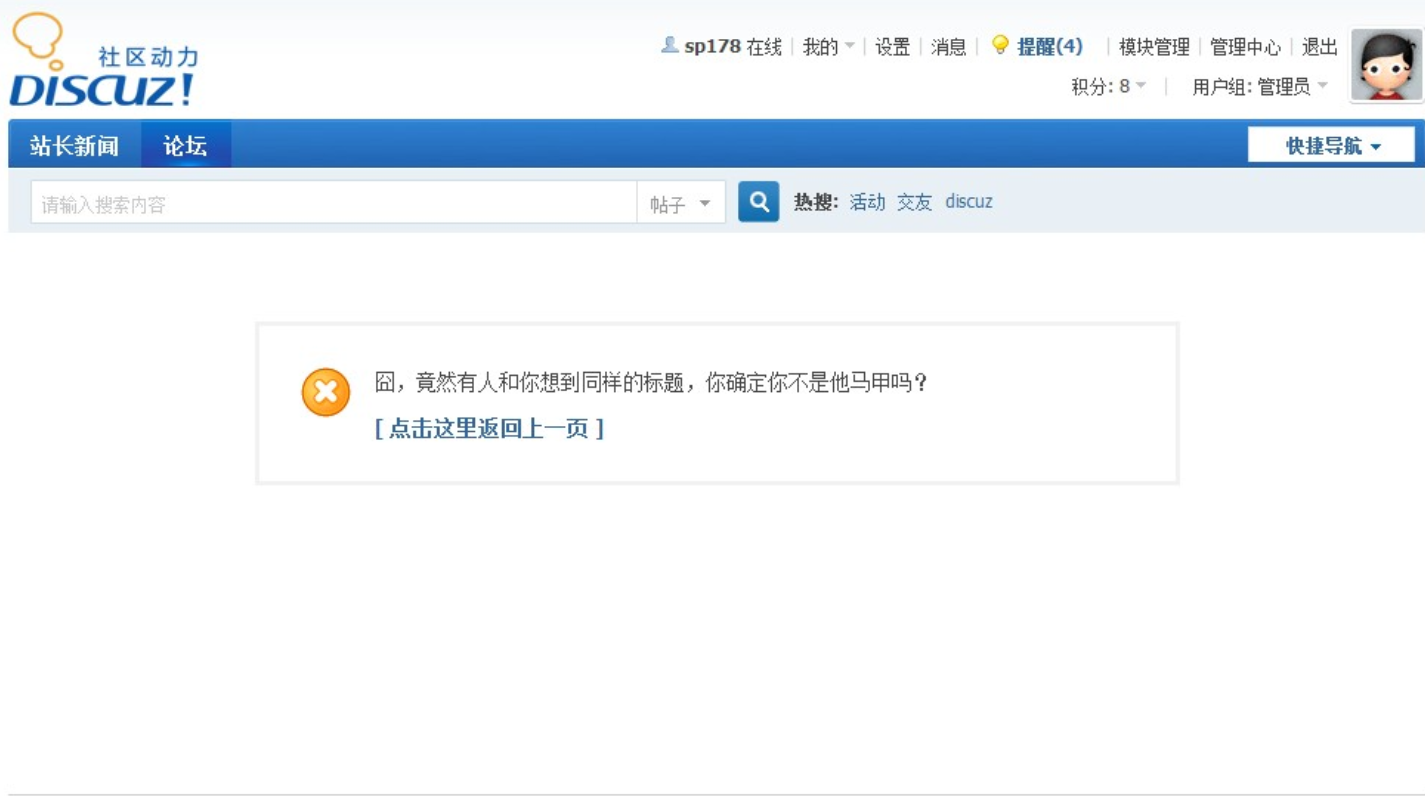Image resolution: width=1425 pixels, height=797 pixels.
Task: Expand the 用户组: 管理员 dropdown
Action: pos(1260,87)
